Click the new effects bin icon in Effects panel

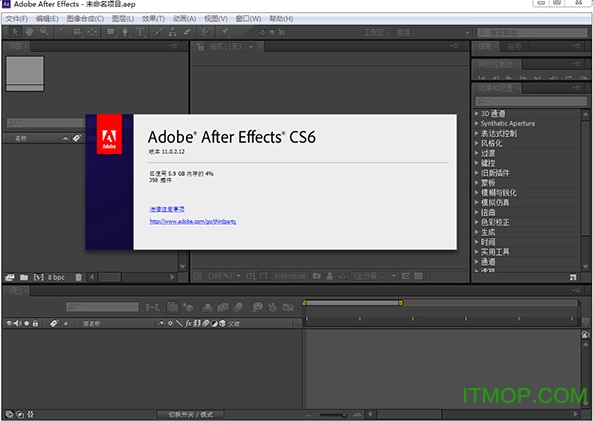pyautogui.click(x=573, y=277)
